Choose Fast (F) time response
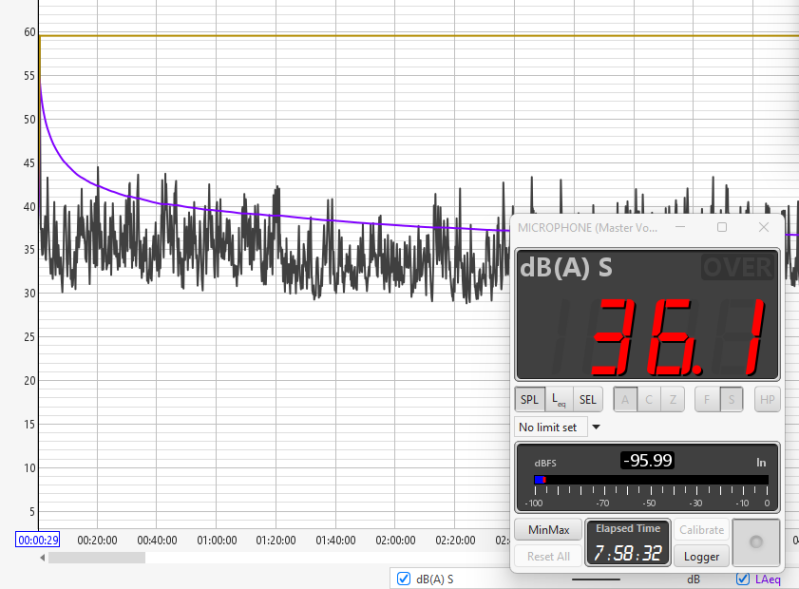Image resolution: width=799 pixels, height=589 pixels. coord(707,400)
